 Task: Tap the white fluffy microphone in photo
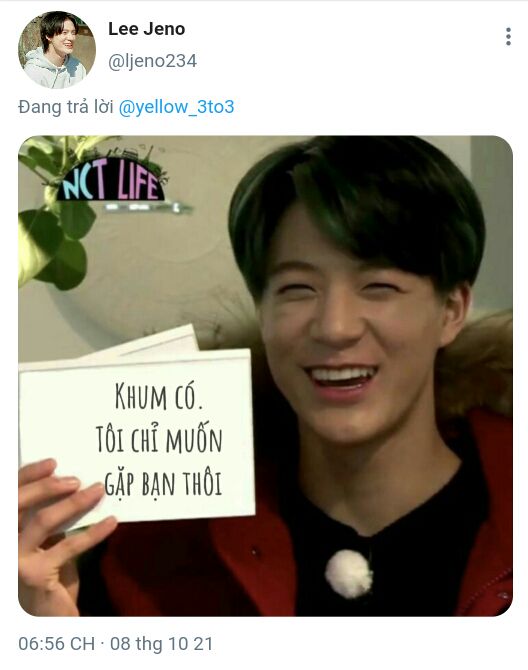pyautogui.click(x=349, y=573)
